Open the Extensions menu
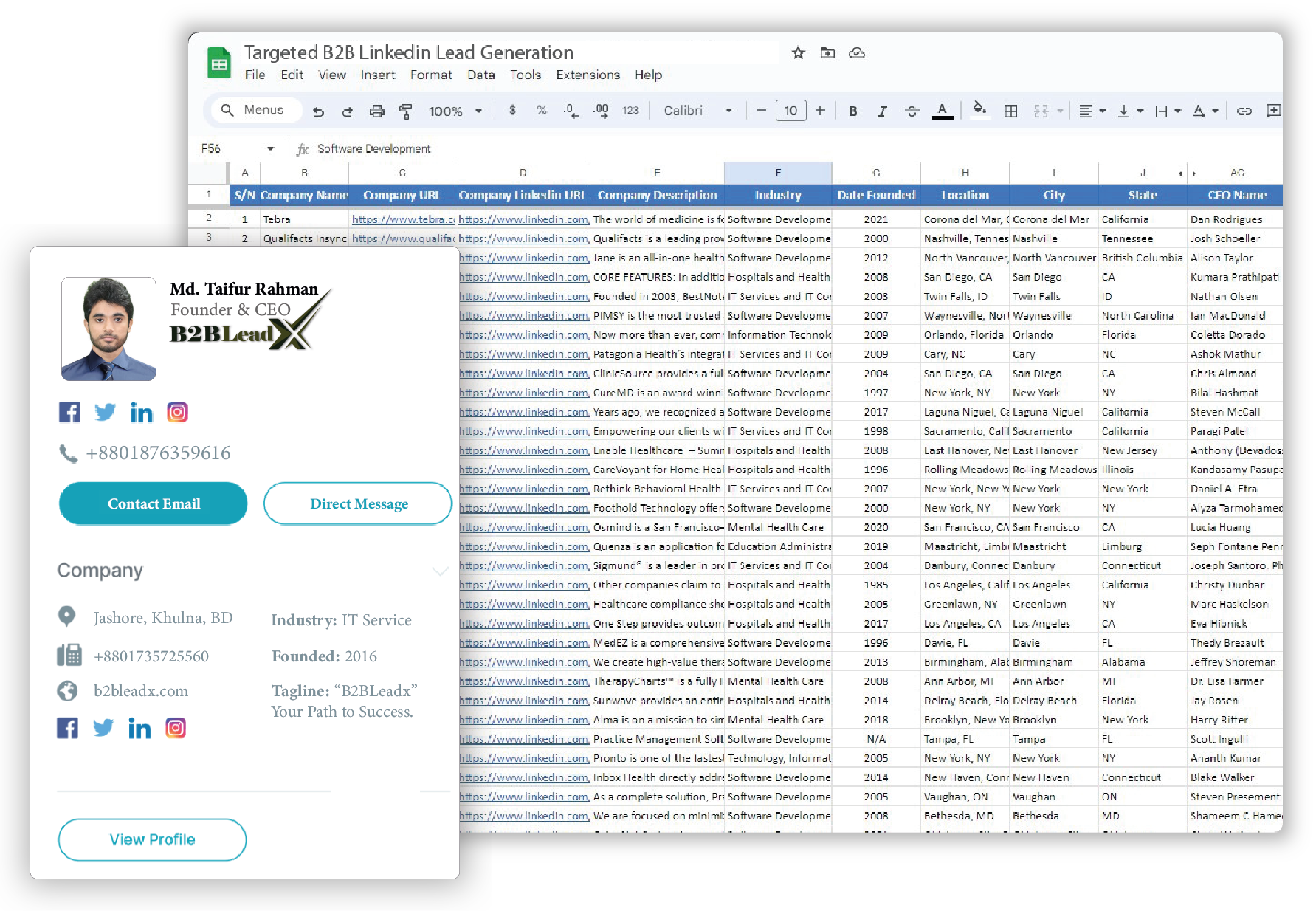This screenshot has width=1316, height=911. (588, 75)
